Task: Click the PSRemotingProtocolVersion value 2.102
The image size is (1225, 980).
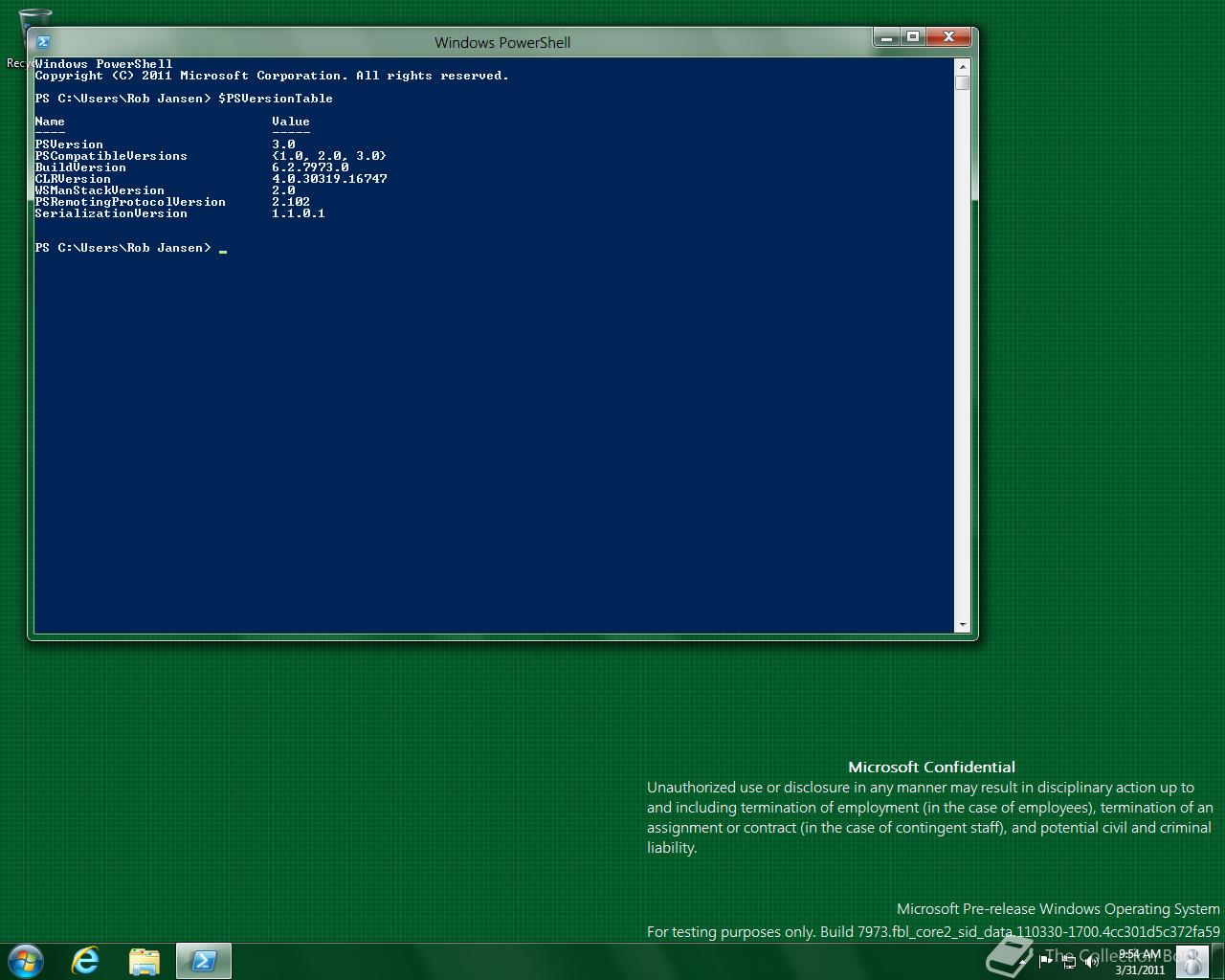Action: (x=291, y=202)
